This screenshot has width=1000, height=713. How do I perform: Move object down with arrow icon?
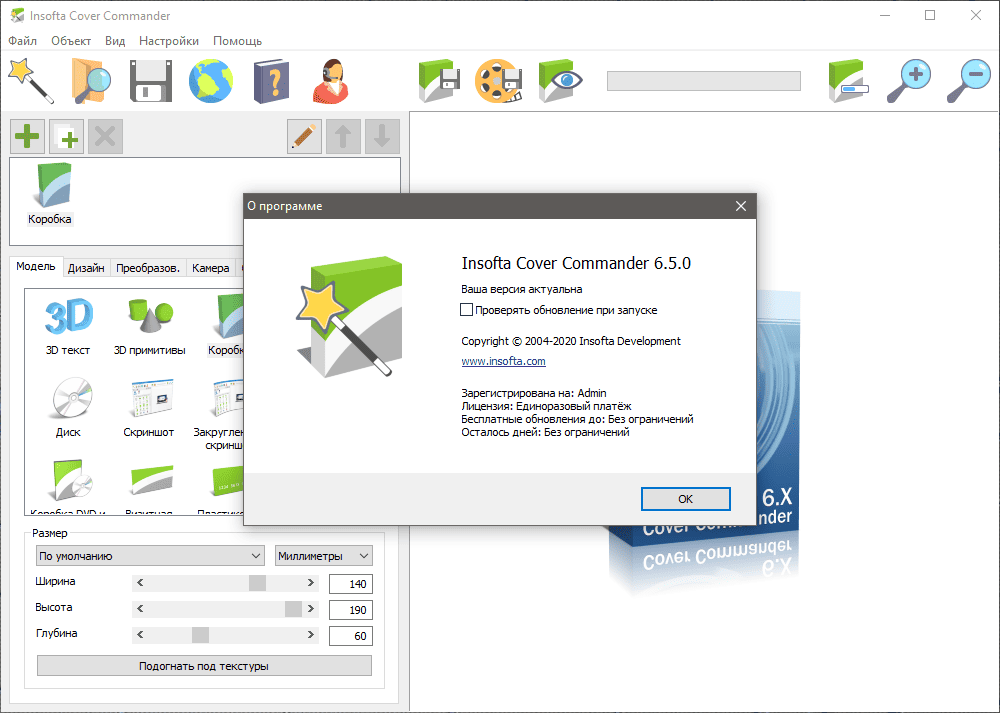coord(382,136)
